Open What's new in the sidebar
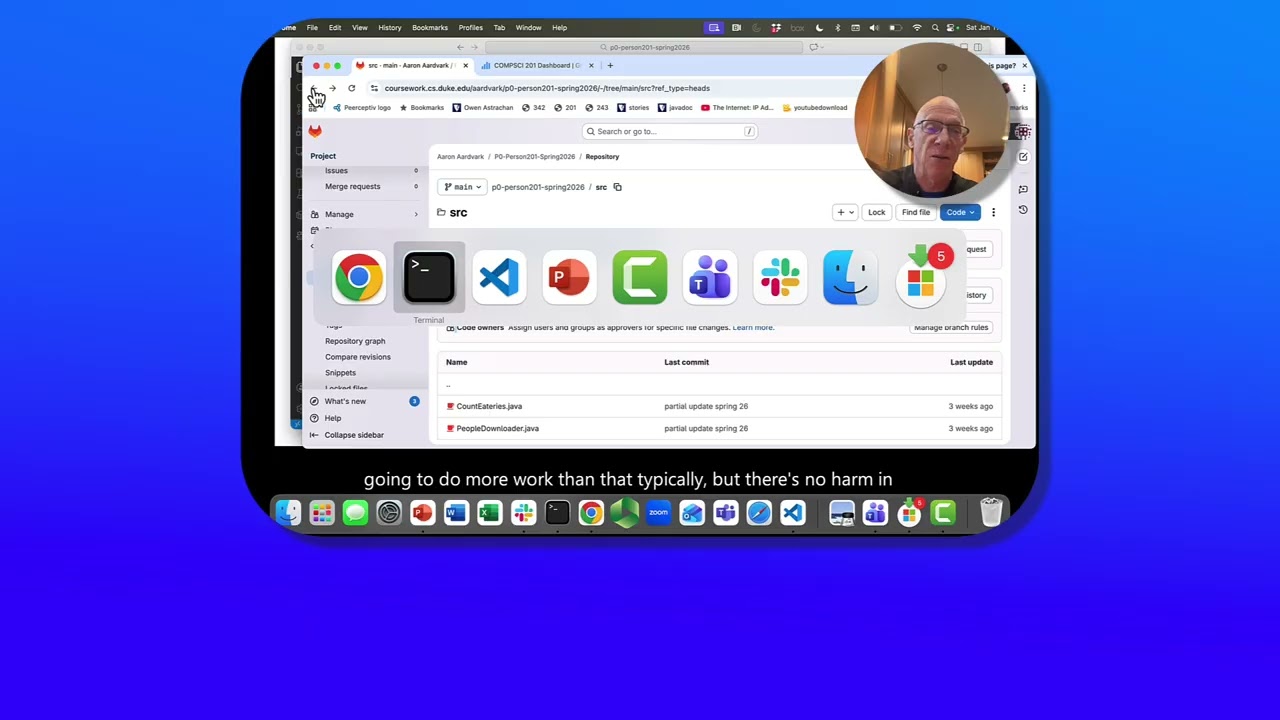 click(x=345, y=401)
